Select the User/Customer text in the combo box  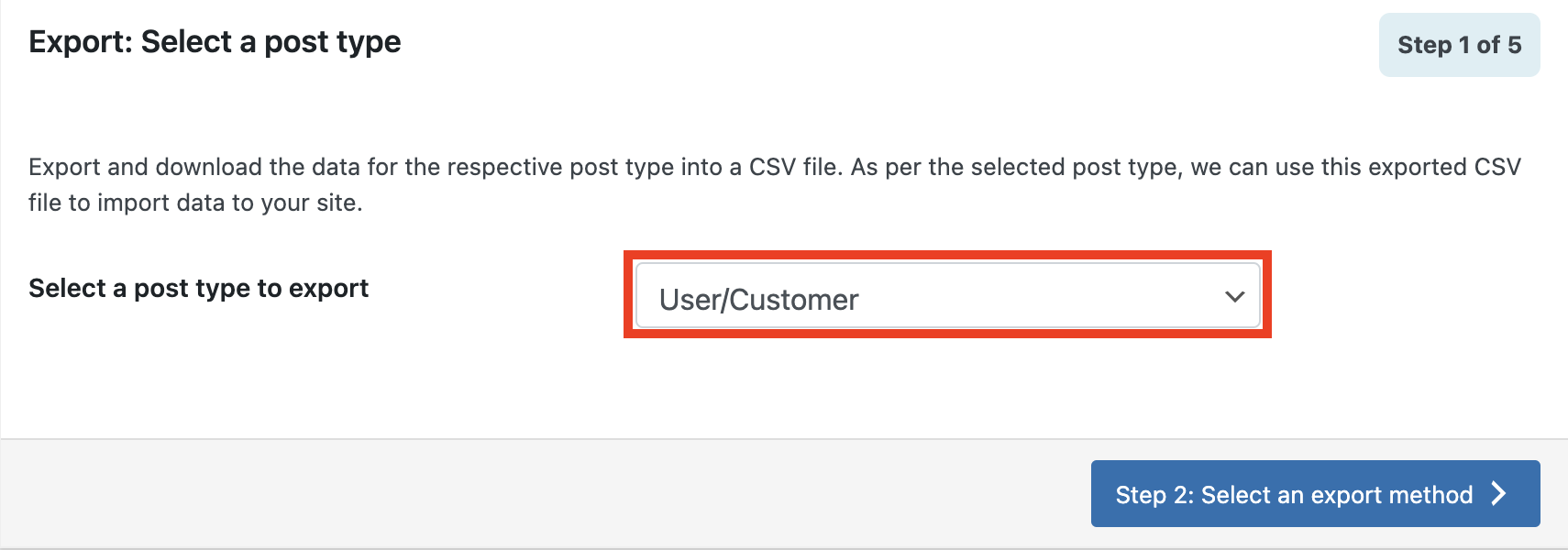tap(758, 300)
